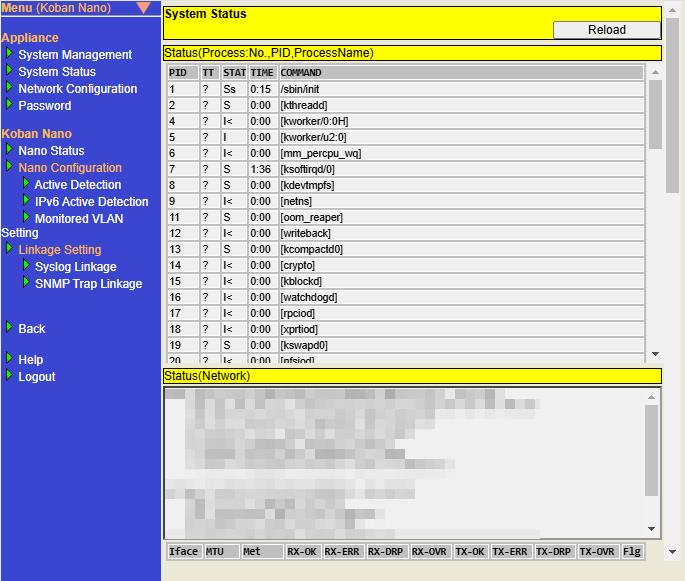
Task: Click green arrow beside Logout
Action: click(x=10, y=376)
